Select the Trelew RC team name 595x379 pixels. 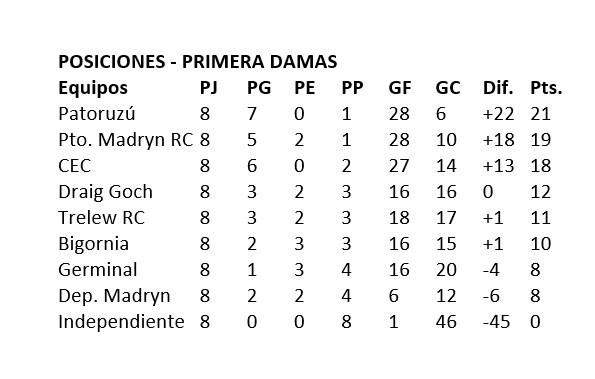point(102,218)
